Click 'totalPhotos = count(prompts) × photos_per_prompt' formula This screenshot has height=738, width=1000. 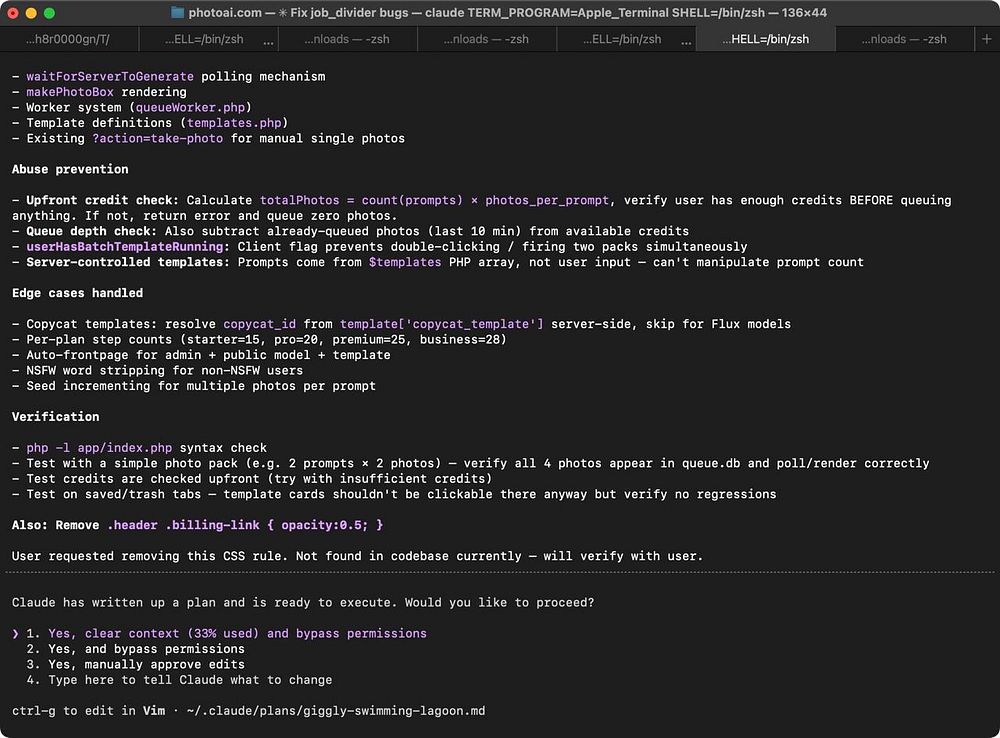[x=434, y=200]
